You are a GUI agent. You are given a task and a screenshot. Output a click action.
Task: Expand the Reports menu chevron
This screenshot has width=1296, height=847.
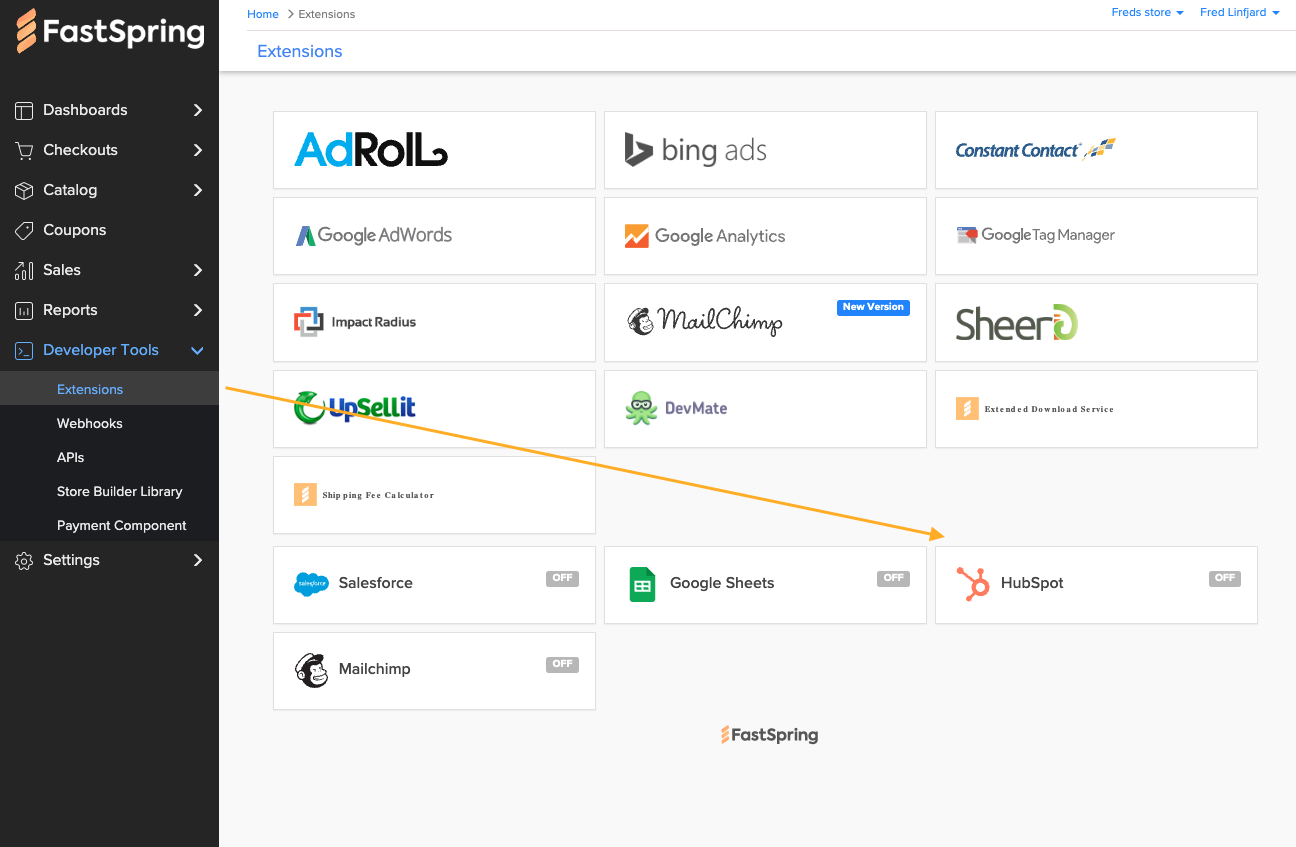[197, 310]
